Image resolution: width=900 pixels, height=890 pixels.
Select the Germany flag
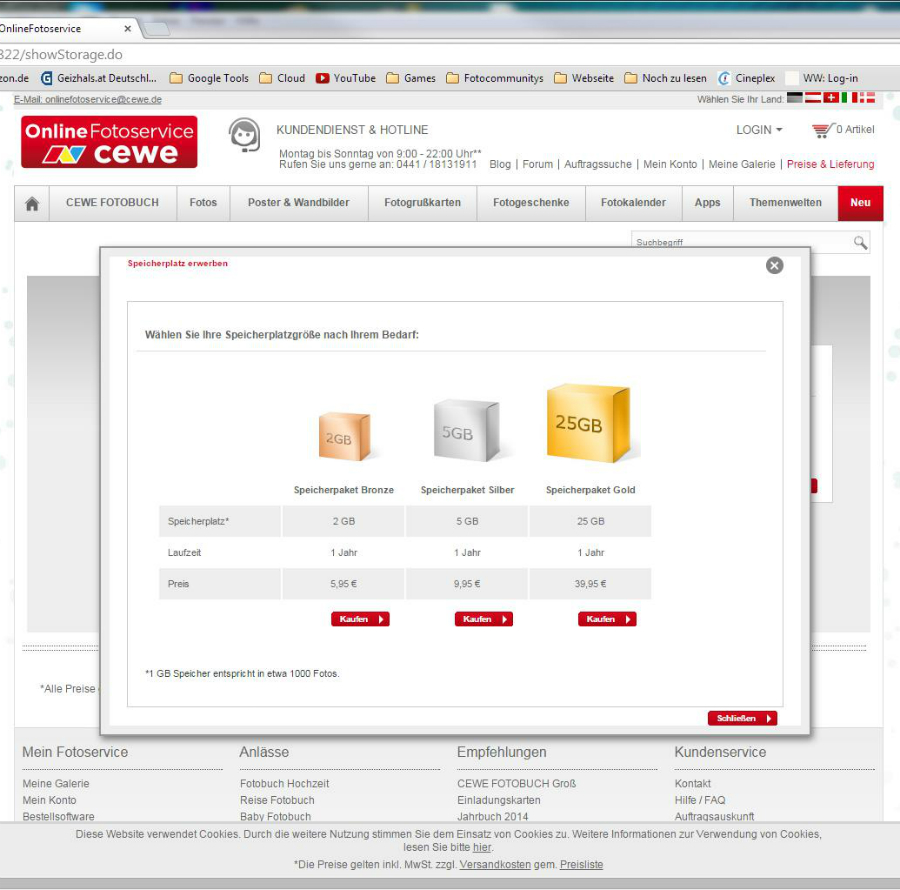(x=794, y=98)
